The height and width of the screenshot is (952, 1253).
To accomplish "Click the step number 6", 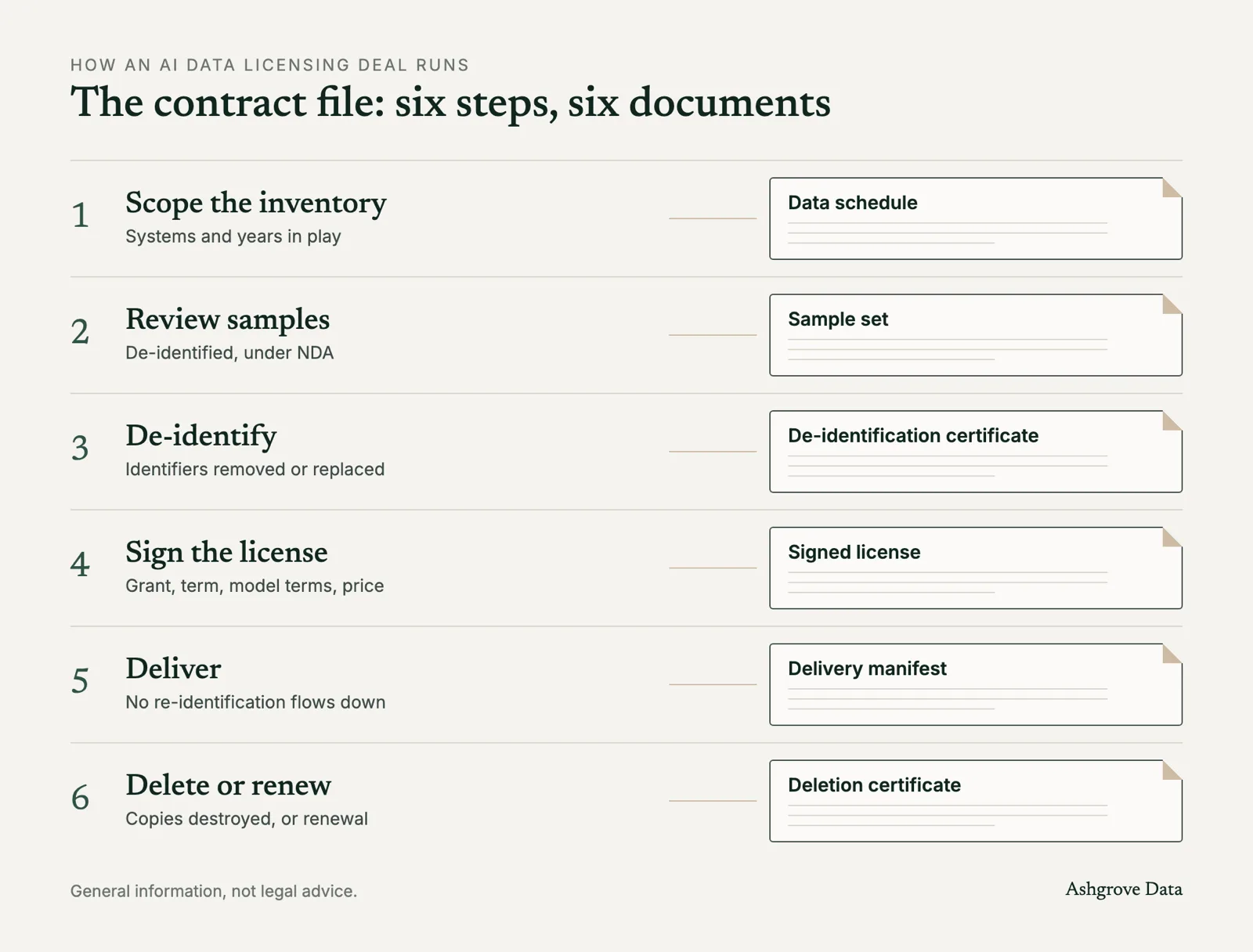I will (80, 799).
